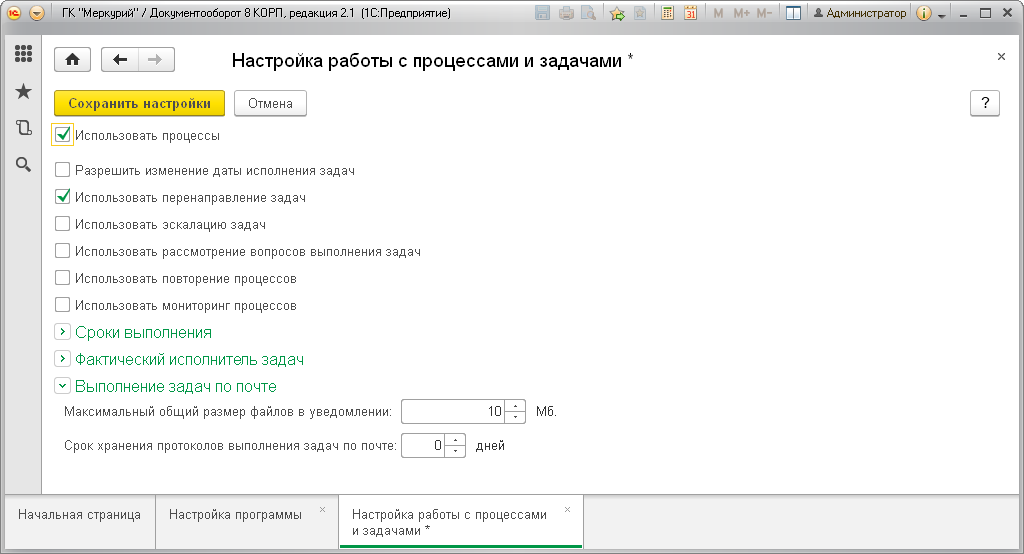
Task: Open the History icon in the sidebar
Action: 24,128
